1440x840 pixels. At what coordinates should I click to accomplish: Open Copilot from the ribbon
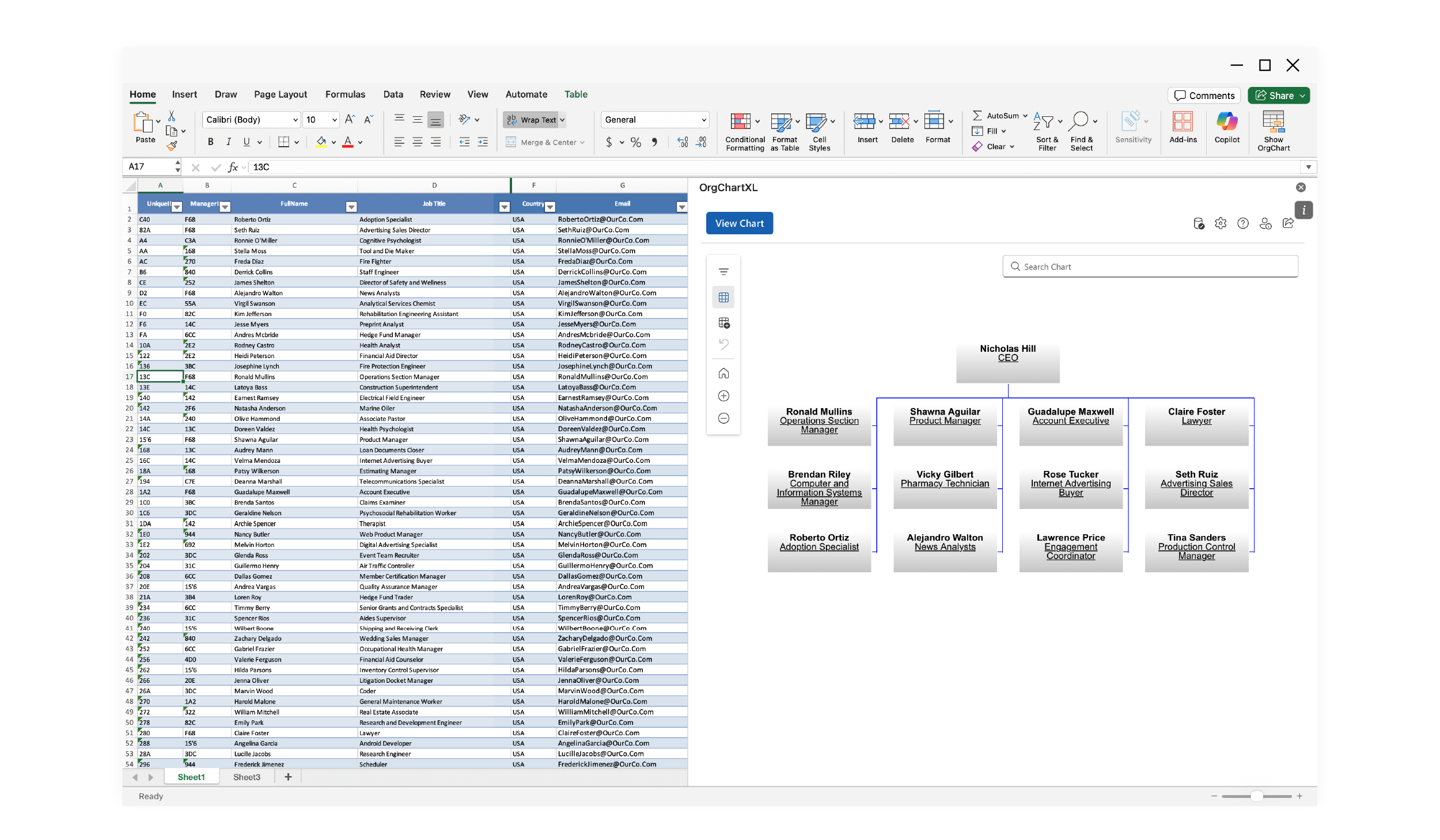click(x=1226, y=123)
